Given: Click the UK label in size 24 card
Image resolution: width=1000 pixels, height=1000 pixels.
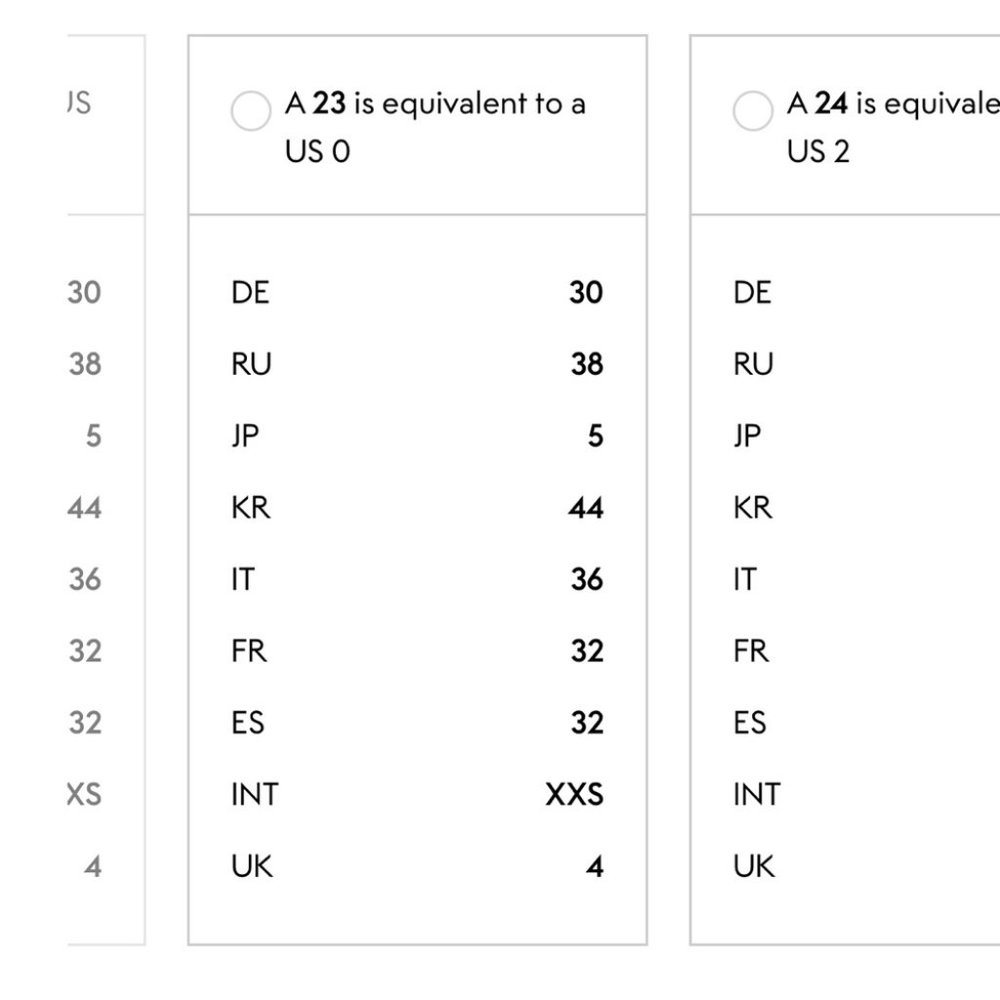Looking at the screenshot, I should click(754, 866).
